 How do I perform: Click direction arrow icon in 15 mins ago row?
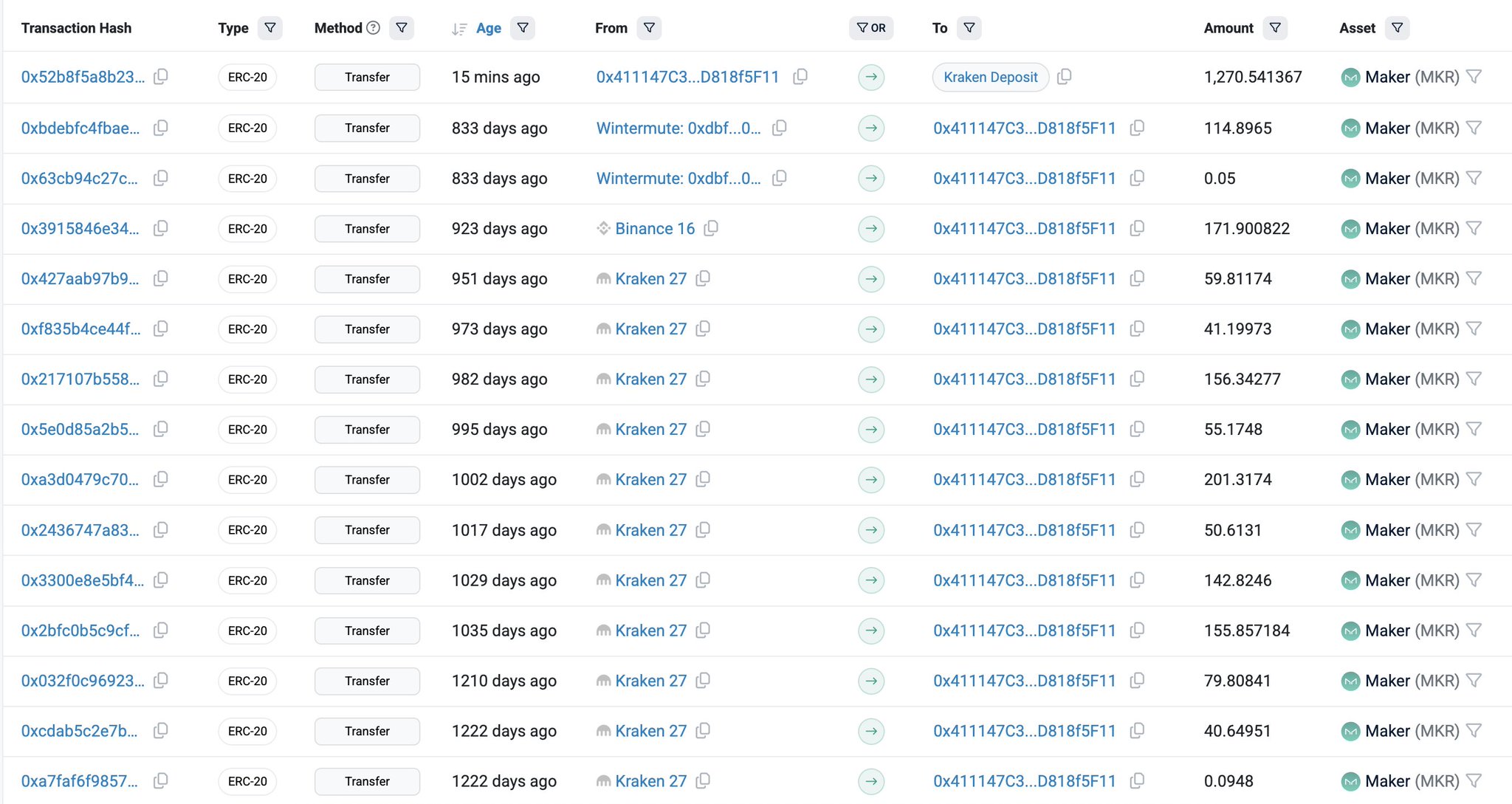[871, 77]
